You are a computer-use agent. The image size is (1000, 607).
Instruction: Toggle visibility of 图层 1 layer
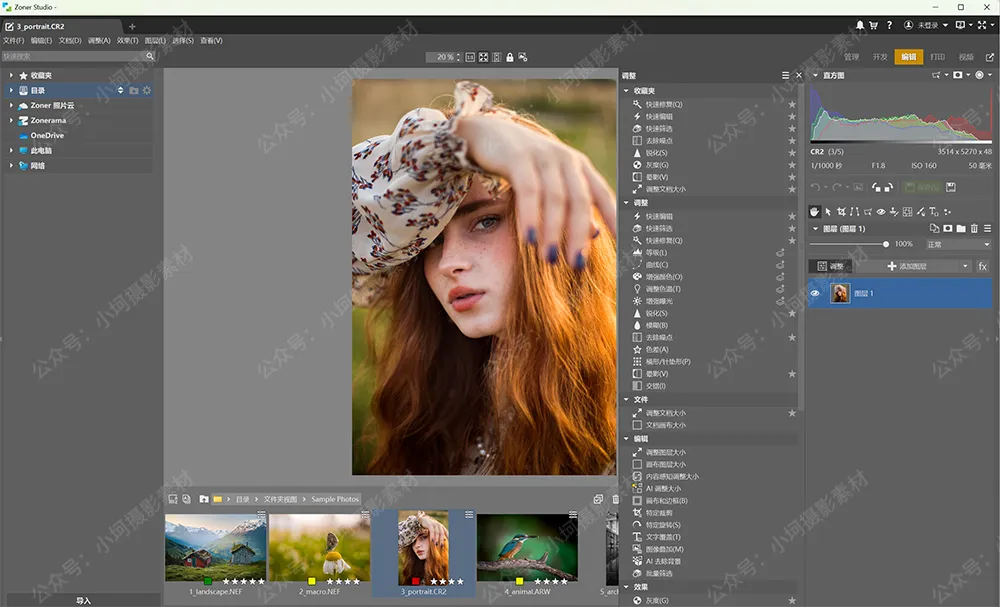pyautogui.click(x=815, y=293)
